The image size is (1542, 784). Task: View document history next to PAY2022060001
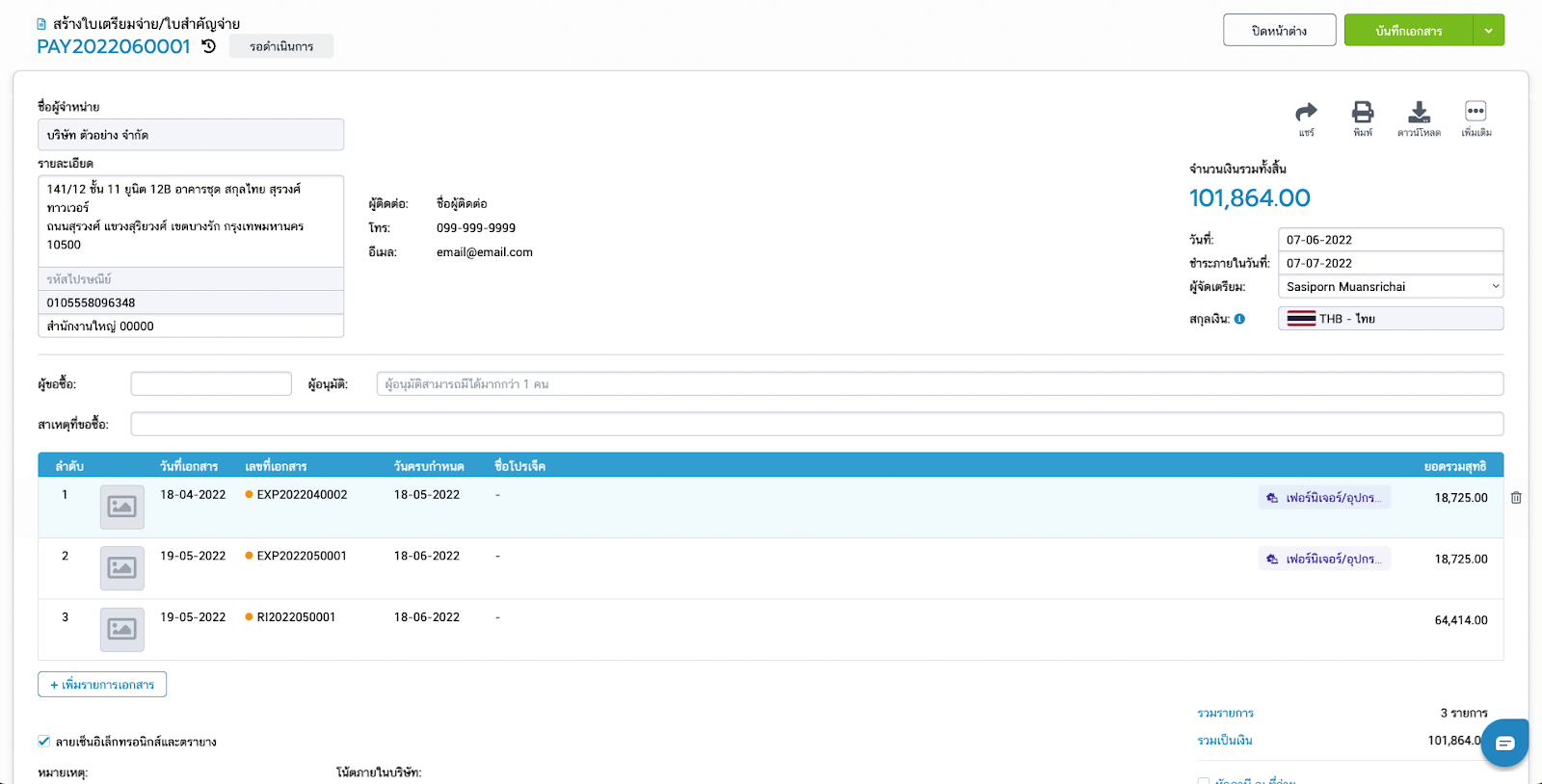point(209,46)
